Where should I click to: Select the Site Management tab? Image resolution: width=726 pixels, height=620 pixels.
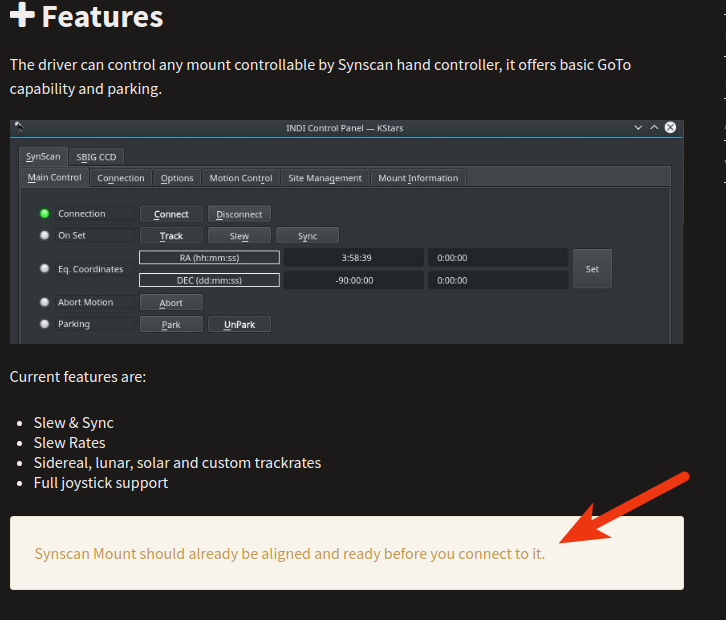pyautogui.click(x=325, y=178)
